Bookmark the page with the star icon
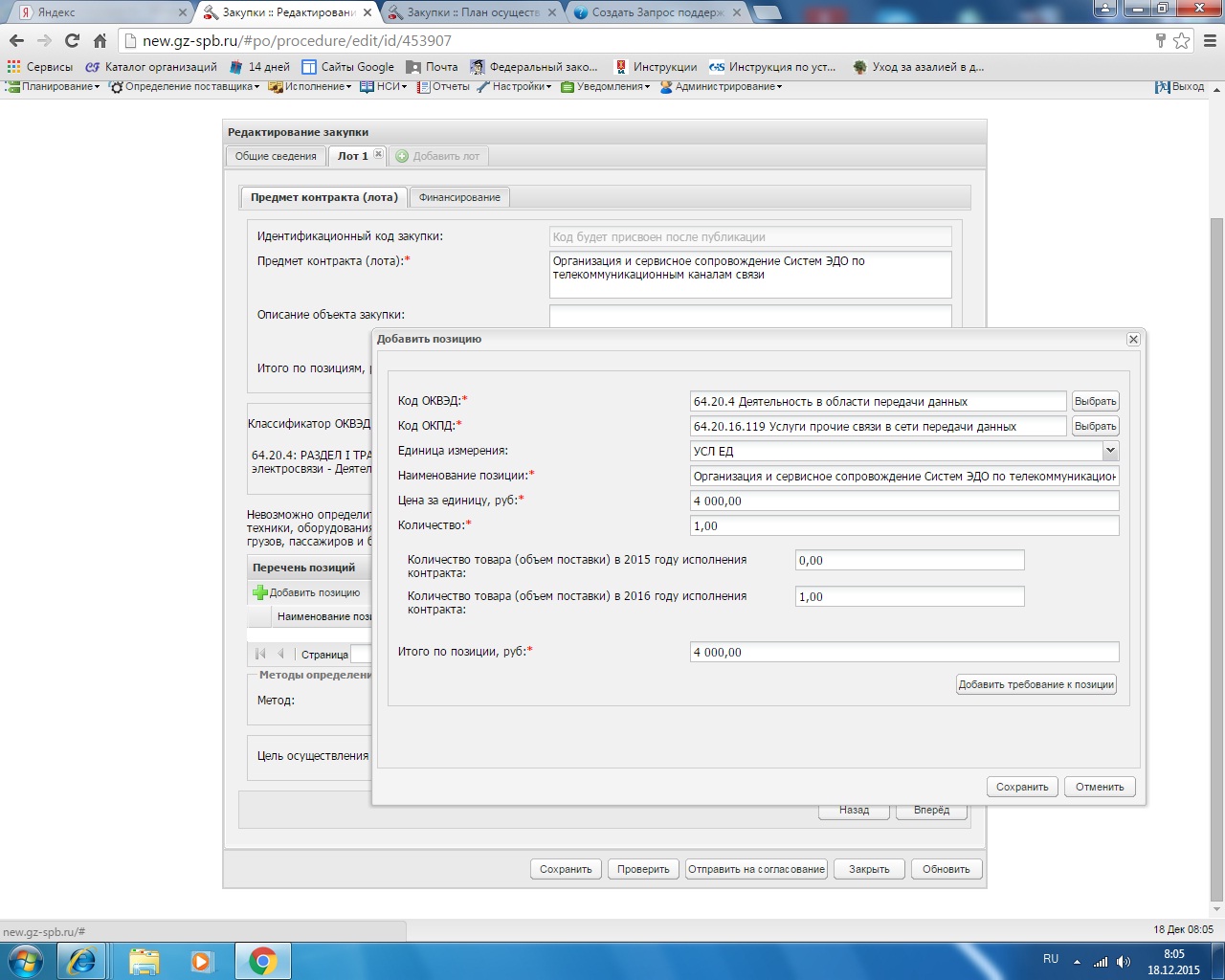The image size is (1225, 980). [1182, 40]
